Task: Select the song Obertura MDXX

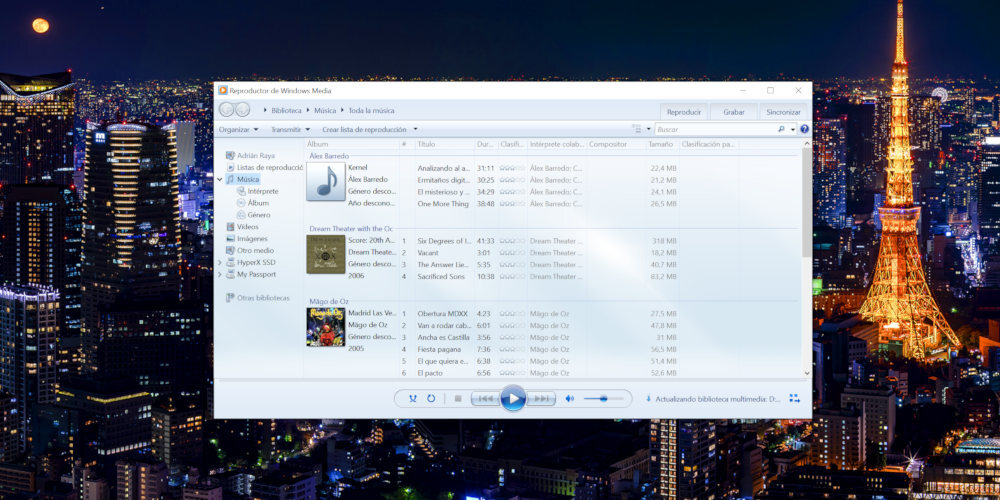Action: [x=442, y=314]
